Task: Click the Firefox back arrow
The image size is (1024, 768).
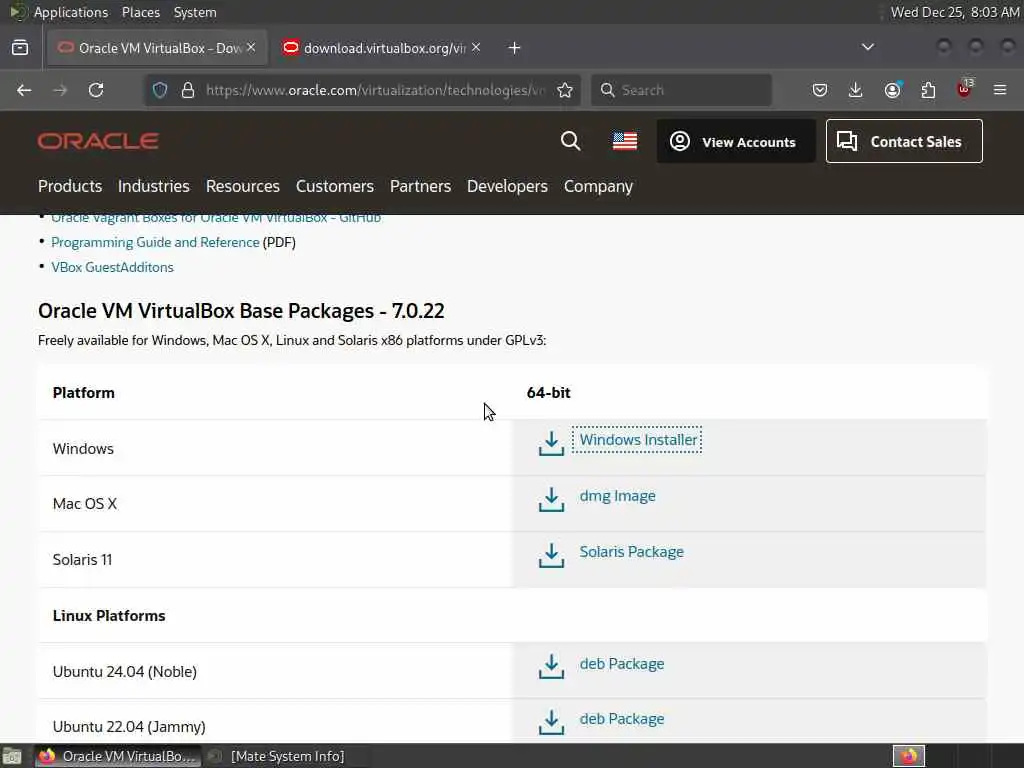Action: pyautogui.click(x=24, y=90)
